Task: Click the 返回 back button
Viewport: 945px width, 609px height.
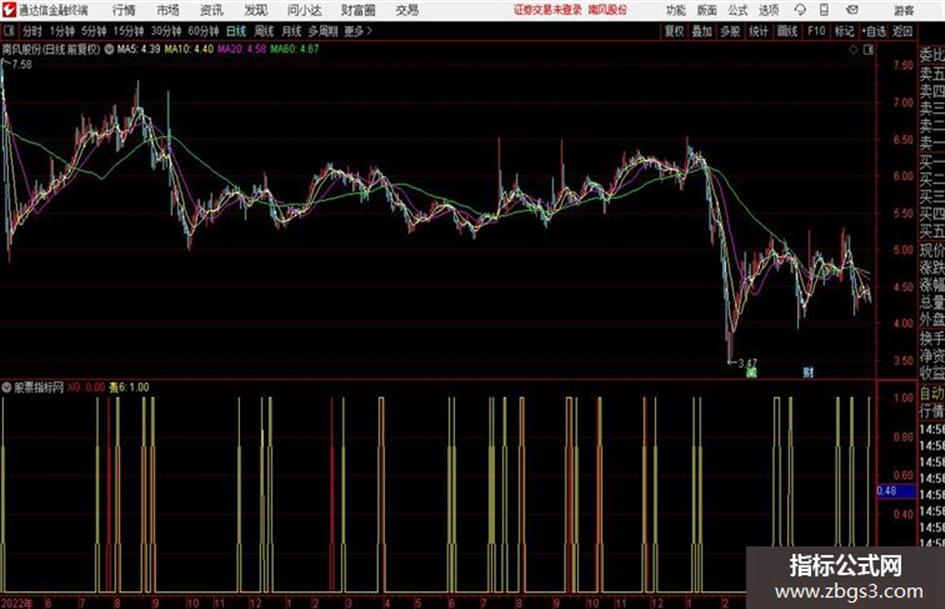Action: 902,31
